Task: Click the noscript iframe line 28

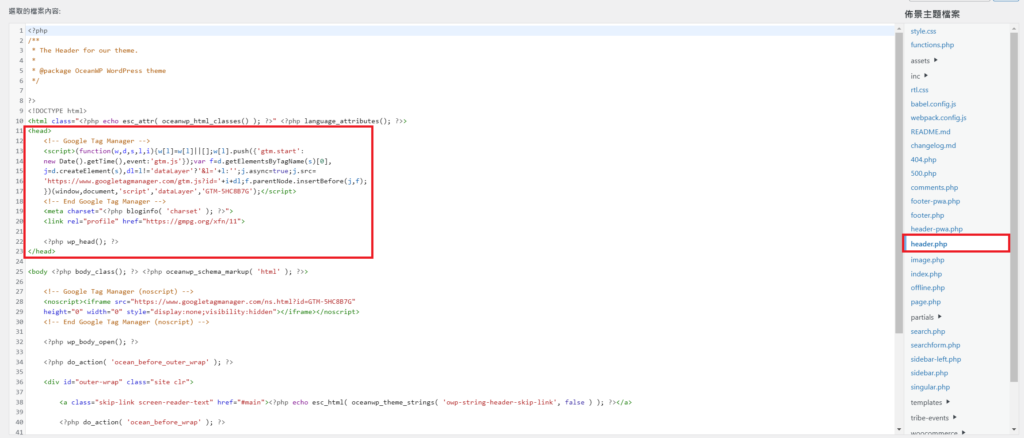Action: 199,302
